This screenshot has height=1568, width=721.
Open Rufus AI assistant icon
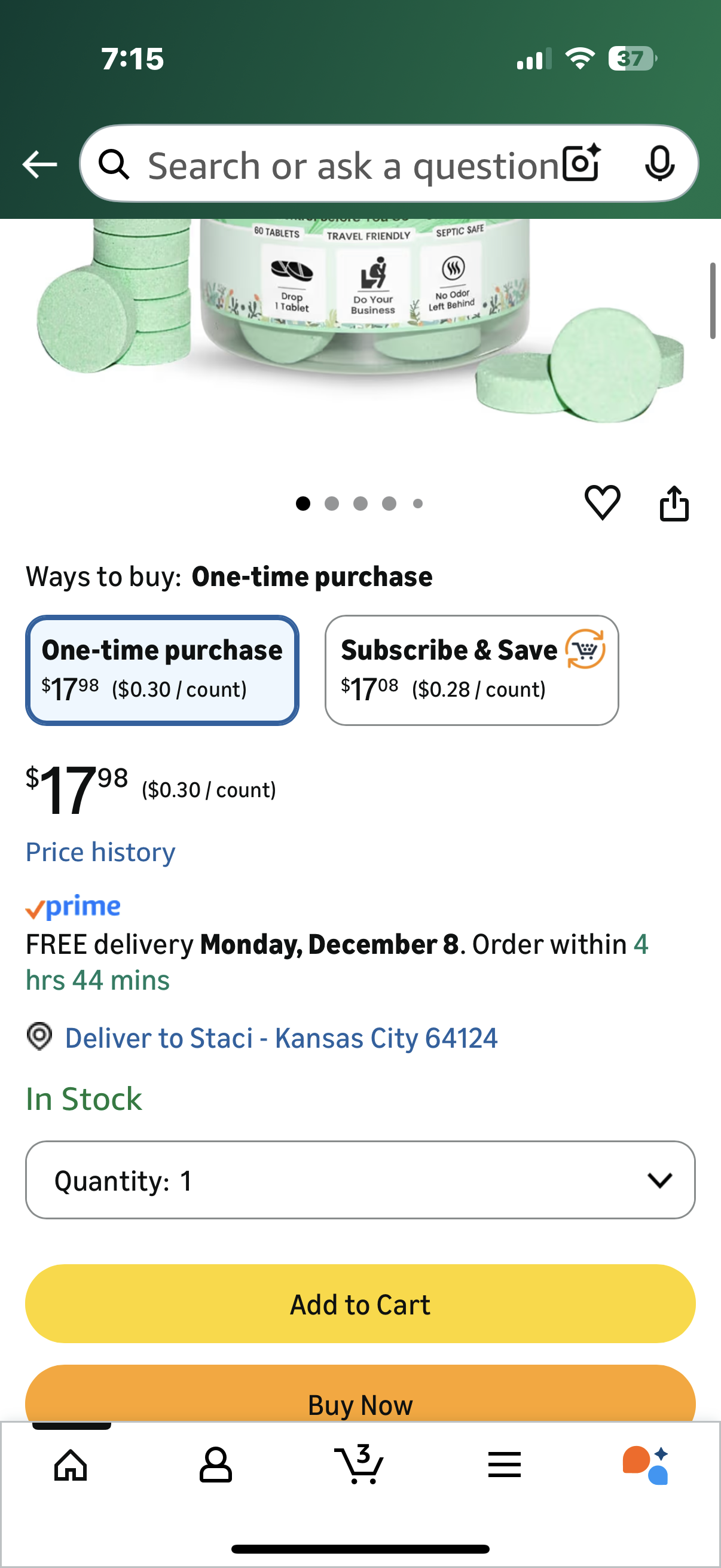tap(646, 1464)
